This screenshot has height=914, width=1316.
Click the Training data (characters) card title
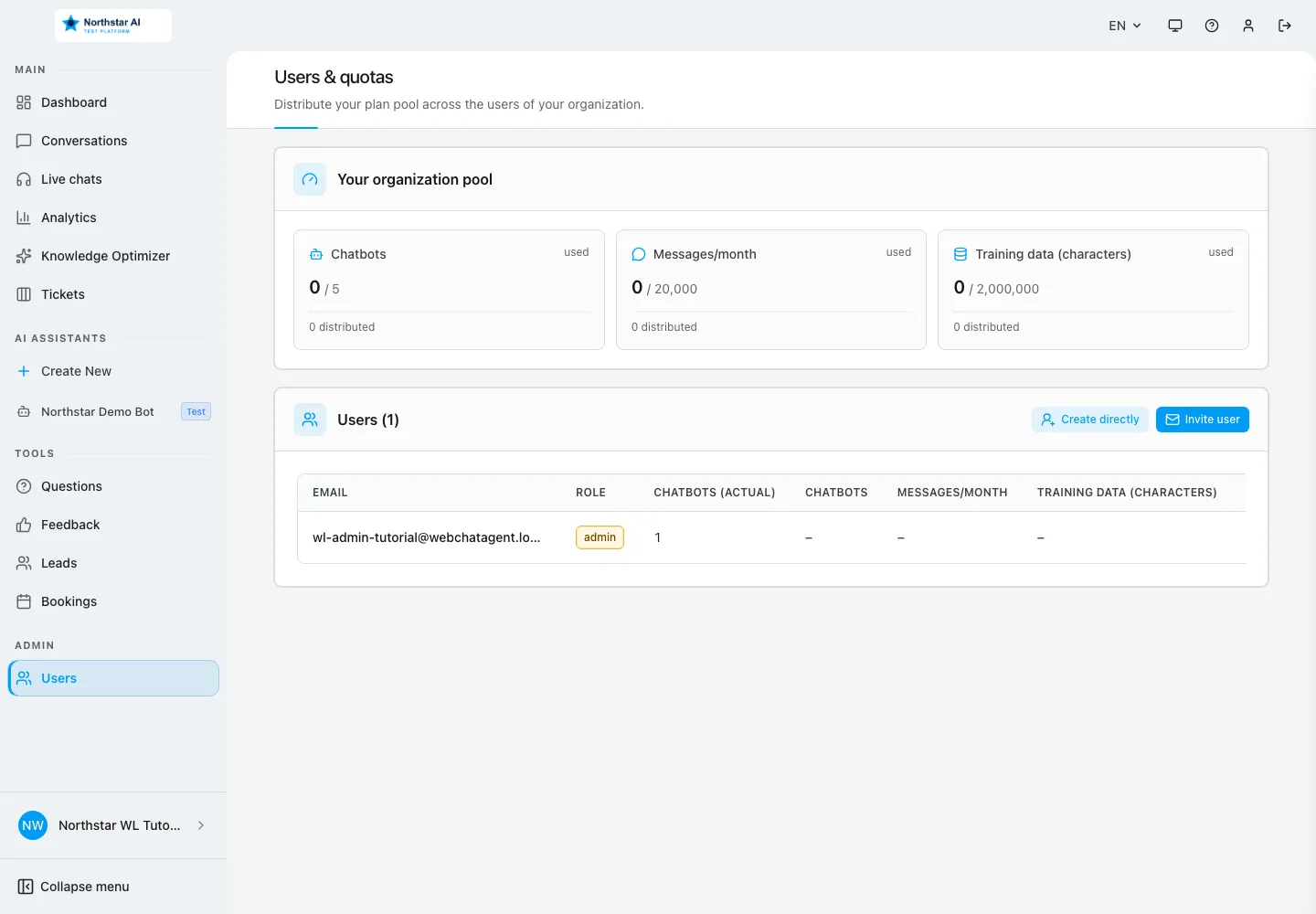pyautogui.click(x=1053, y=254)
